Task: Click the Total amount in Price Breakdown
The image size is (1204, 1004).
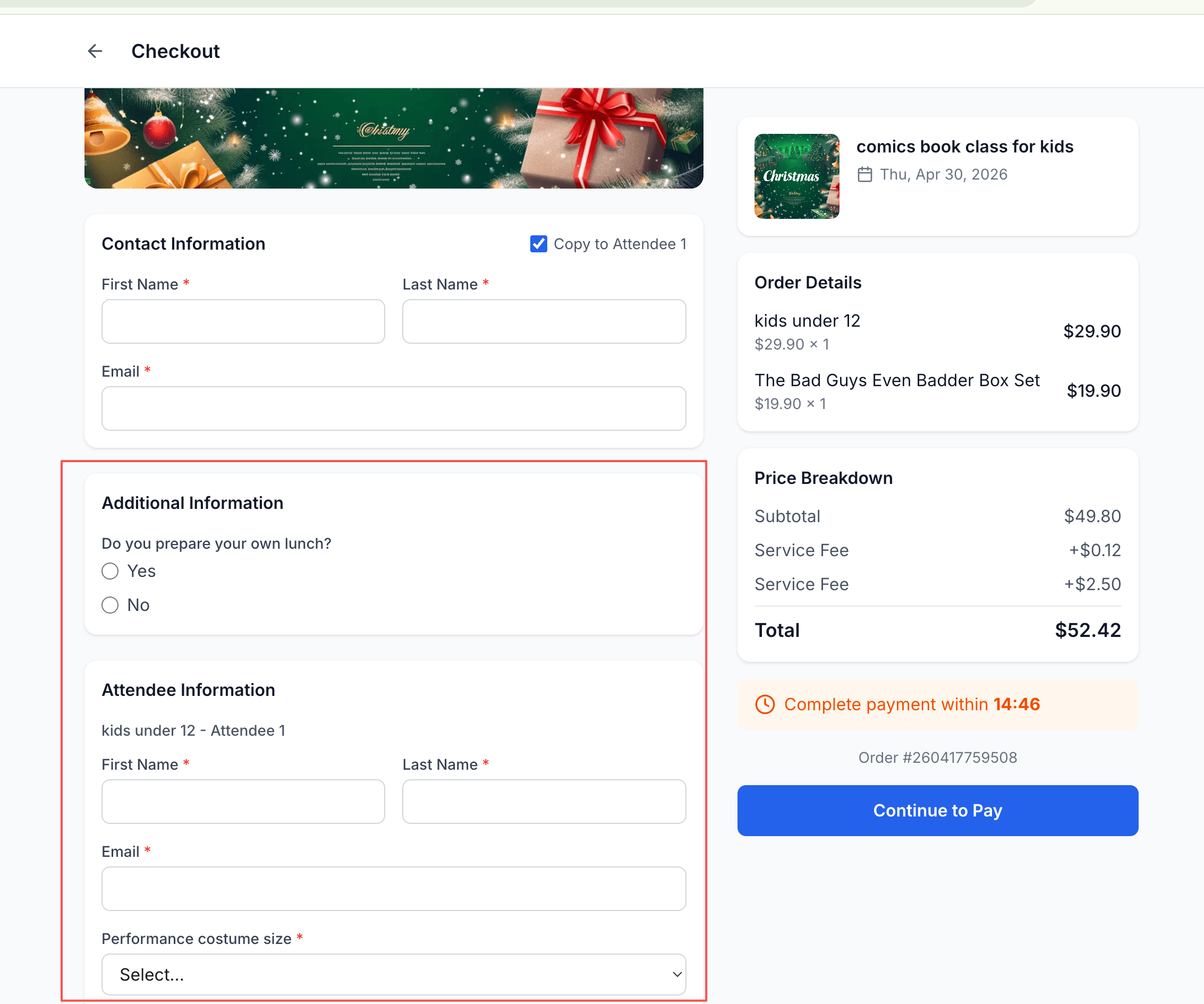Action: [x=1087, y=630]
